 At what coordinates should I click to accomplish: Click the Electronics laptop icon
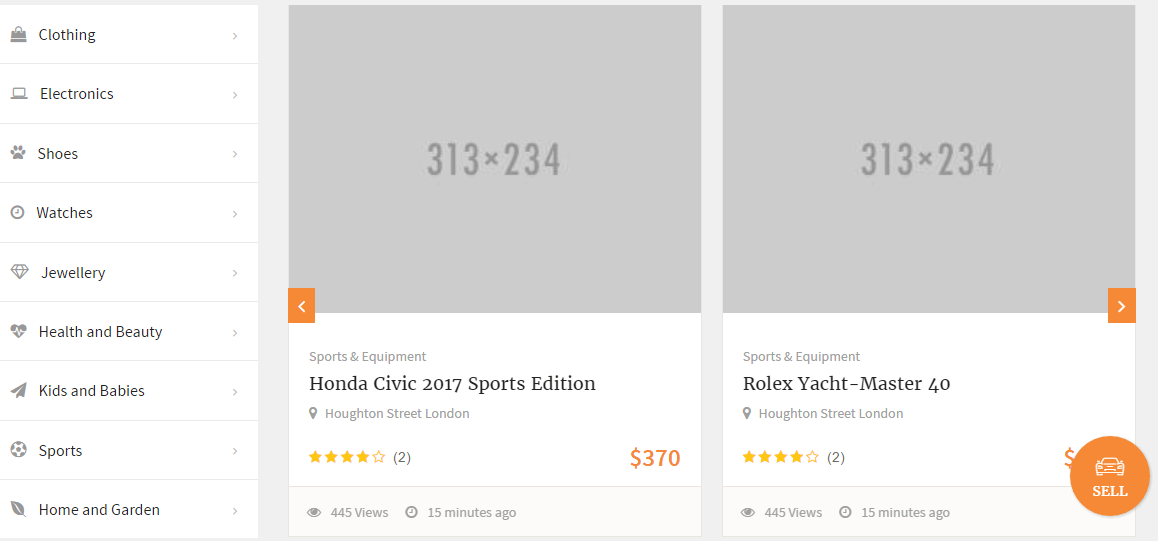tap(19, 94)
